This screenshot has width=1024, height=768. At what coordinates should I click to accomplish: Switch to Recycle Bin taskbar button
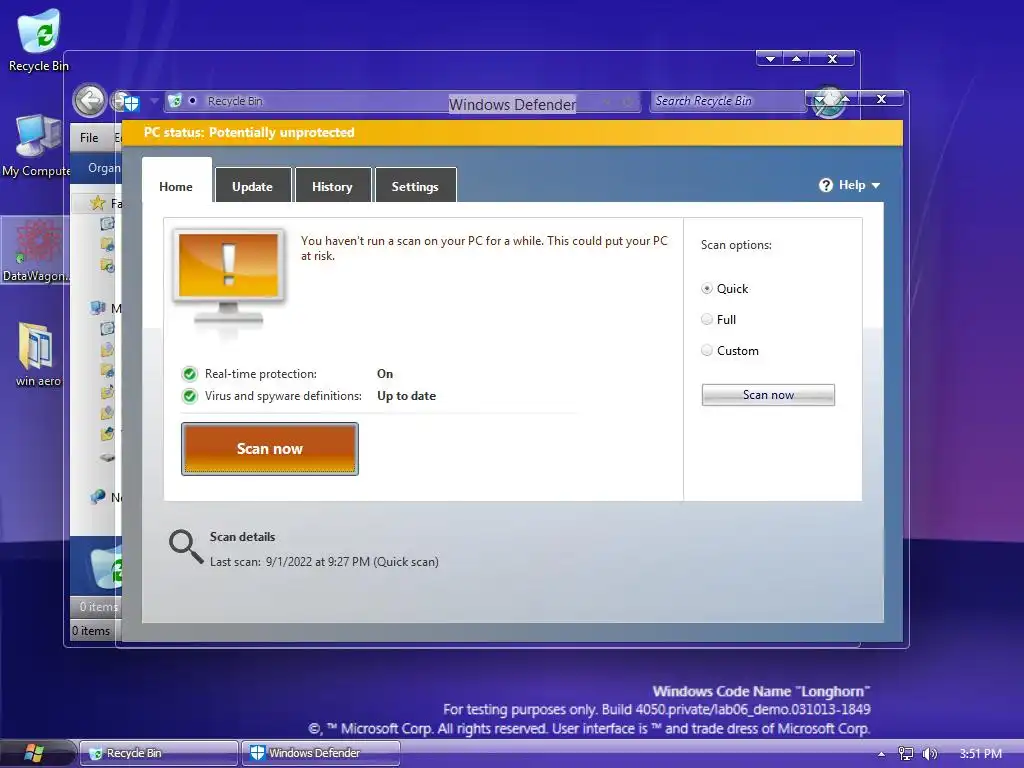(159, 753)
